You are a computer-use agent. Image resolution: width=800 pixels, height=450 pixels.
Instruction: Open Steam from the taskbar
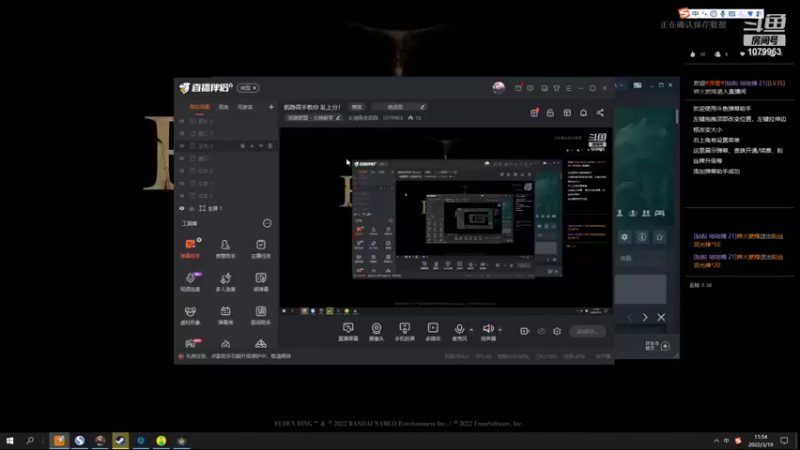click(120, 440)
